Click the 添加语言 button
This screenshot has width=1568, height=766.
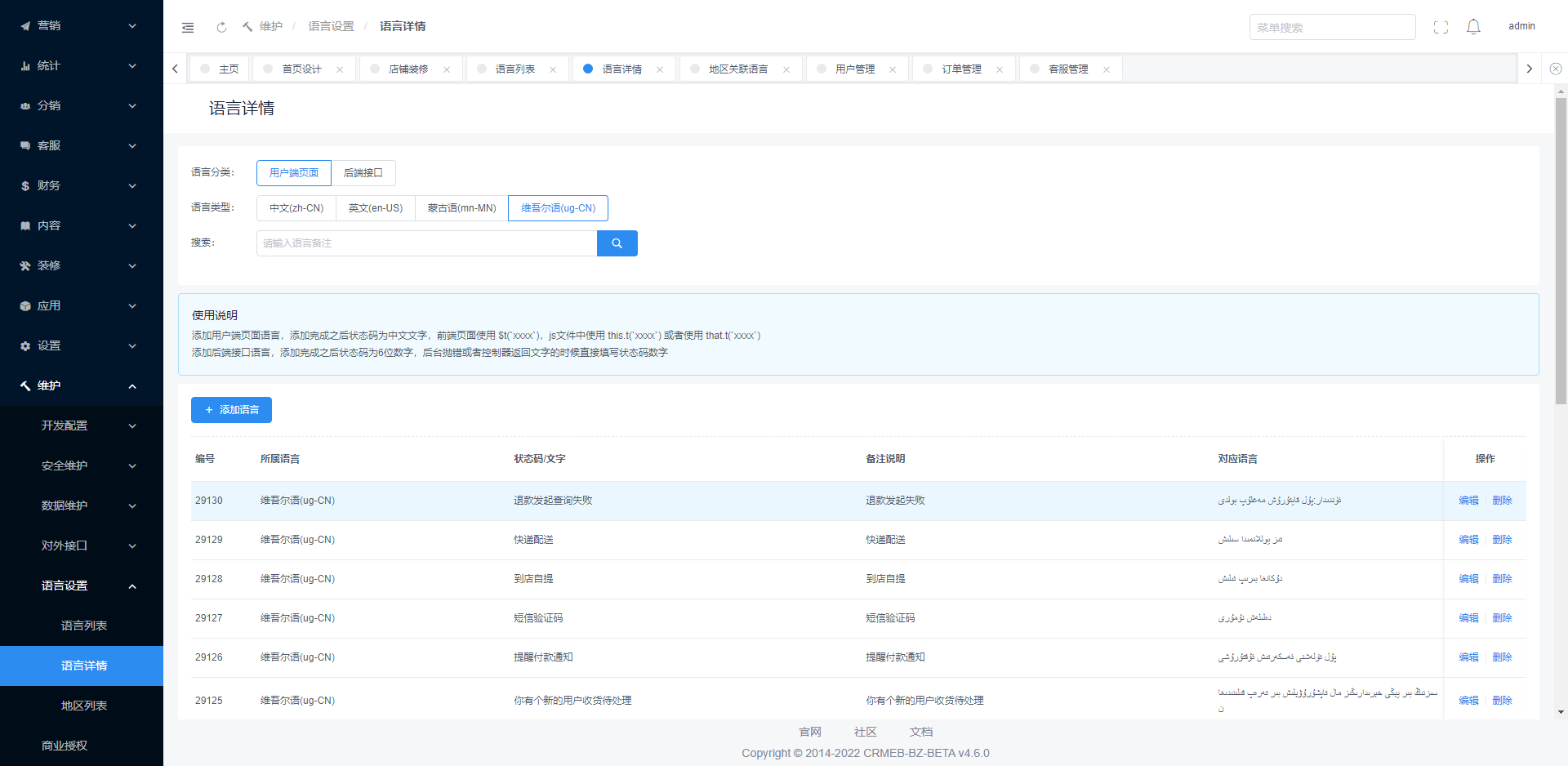[231, 410]
